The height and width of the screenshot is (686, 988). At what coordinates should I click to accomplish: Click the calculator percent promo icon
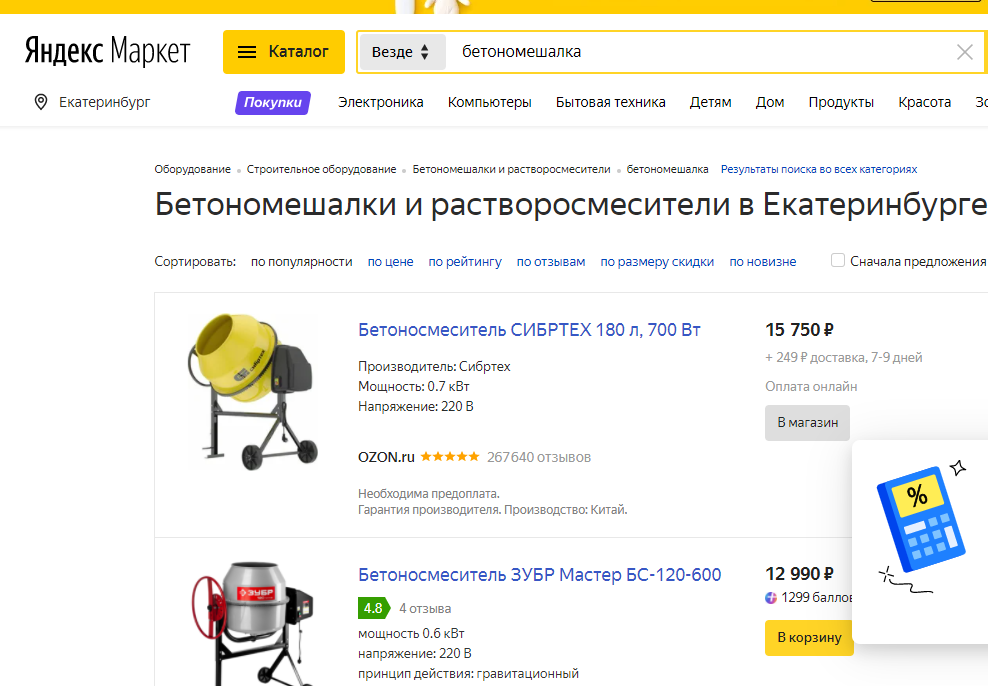pos(919,527)
